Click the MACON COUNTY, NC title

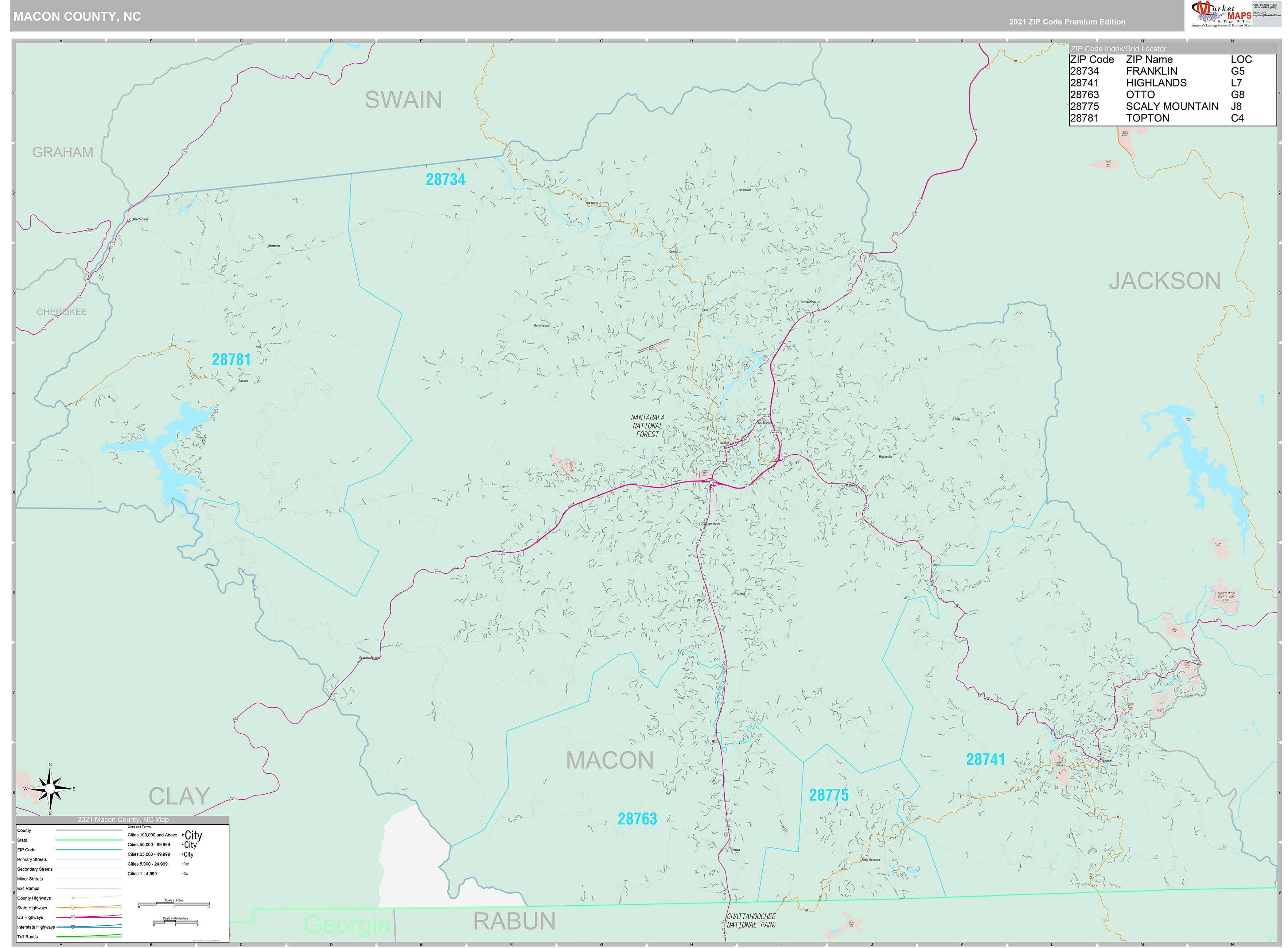click(x=77, y=17)
